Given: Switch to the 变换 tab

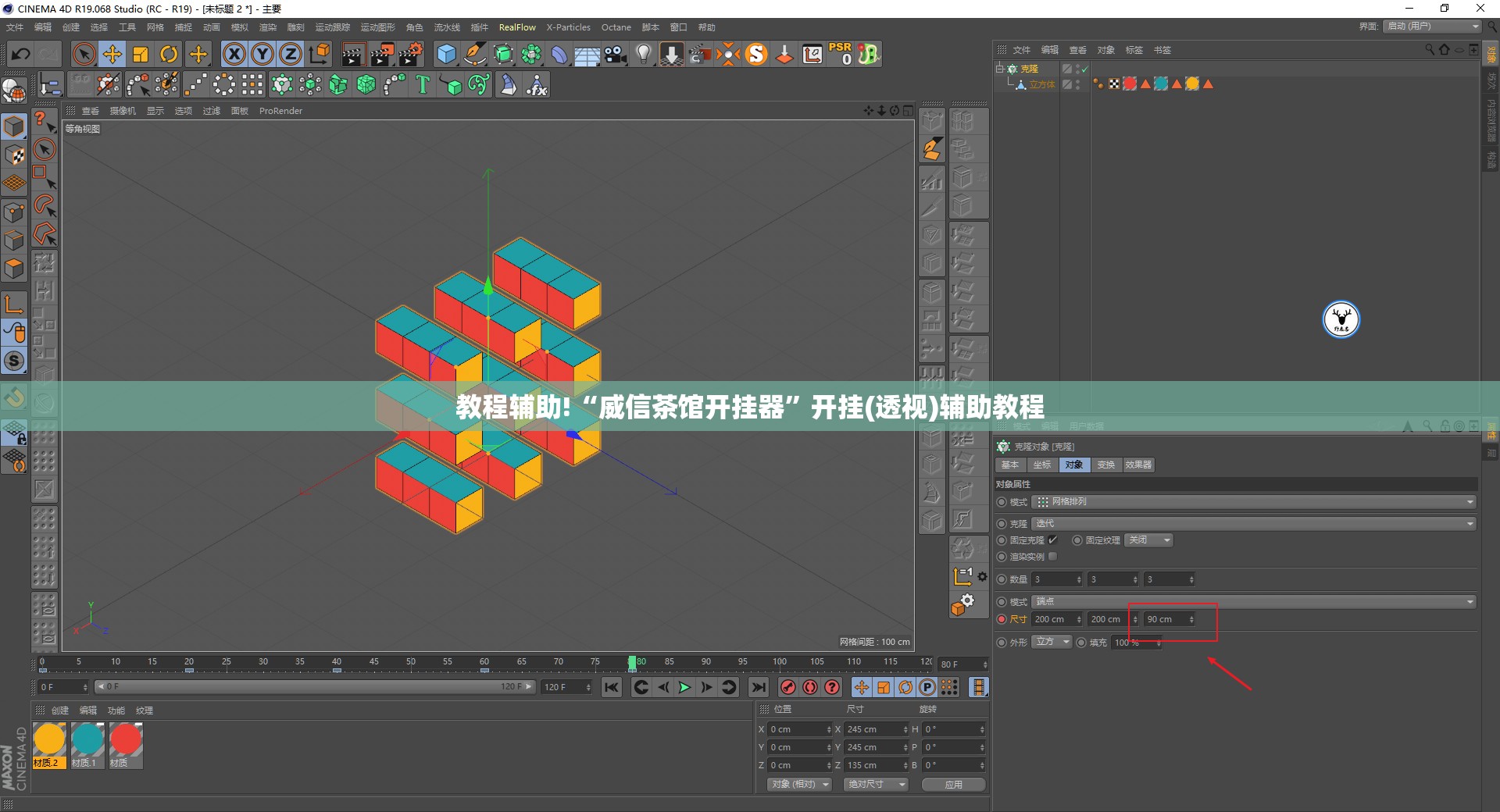Looking at the screenshot, I should pos(1105,465).
